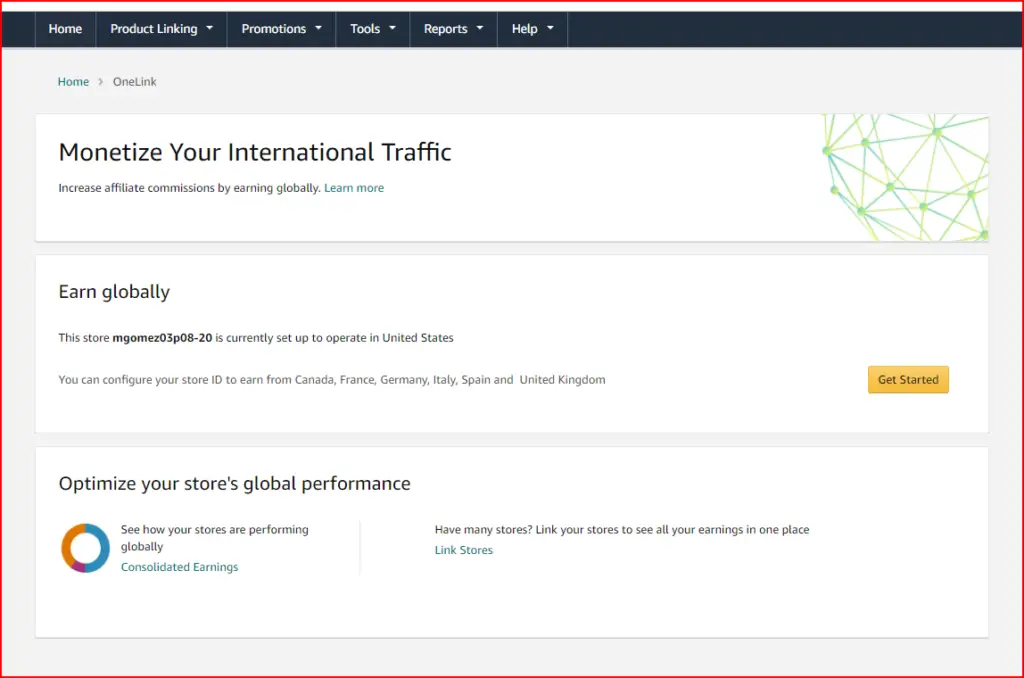This screenshot has width=1024, height=678.
Task: Open the Home menu item in navigation bar
Action: click(x=65, y=29)
